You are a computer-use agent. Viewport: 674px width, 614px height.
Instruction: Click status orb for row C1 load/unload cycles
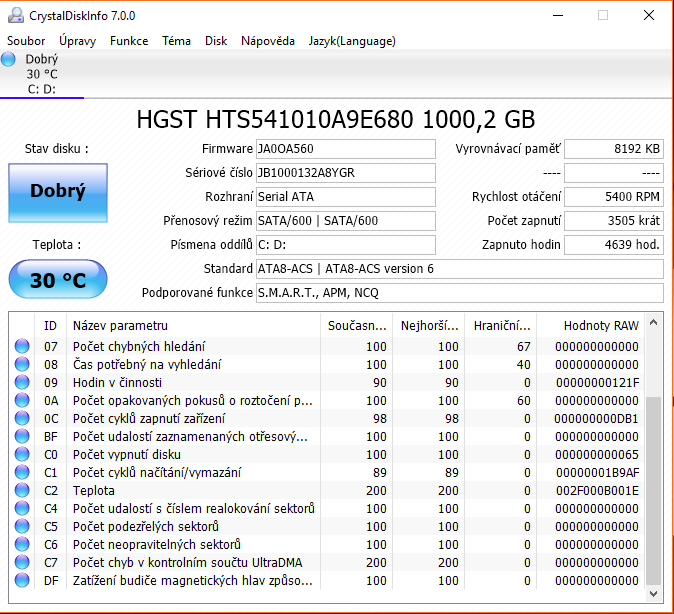point(22,473)
